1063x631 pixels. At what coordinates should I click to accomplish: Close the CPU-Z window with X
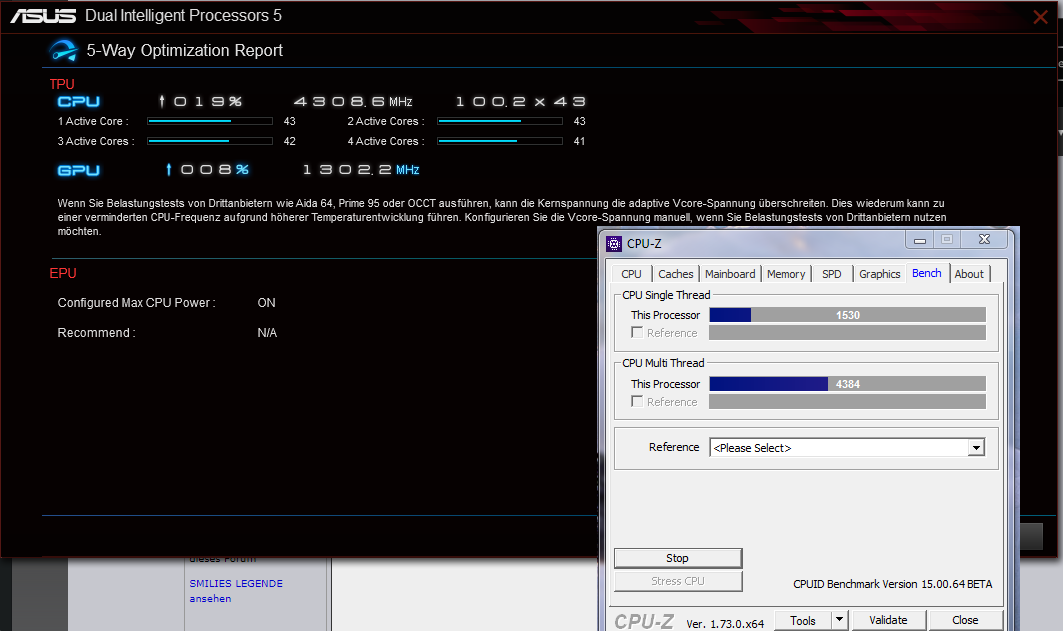(x=984, y=239)
